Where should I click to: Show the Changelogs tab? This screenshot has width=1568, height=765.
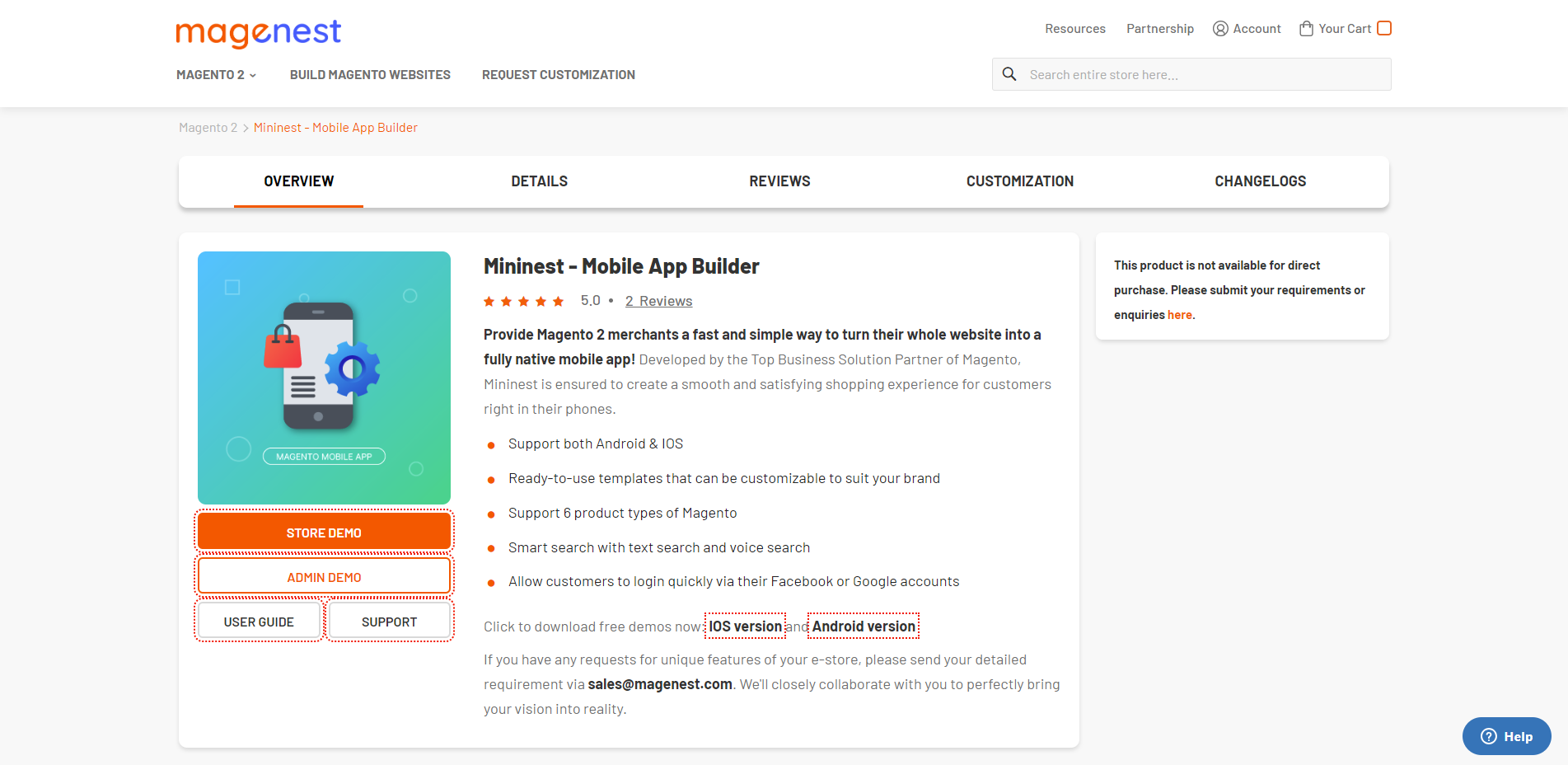(1261, 181)
